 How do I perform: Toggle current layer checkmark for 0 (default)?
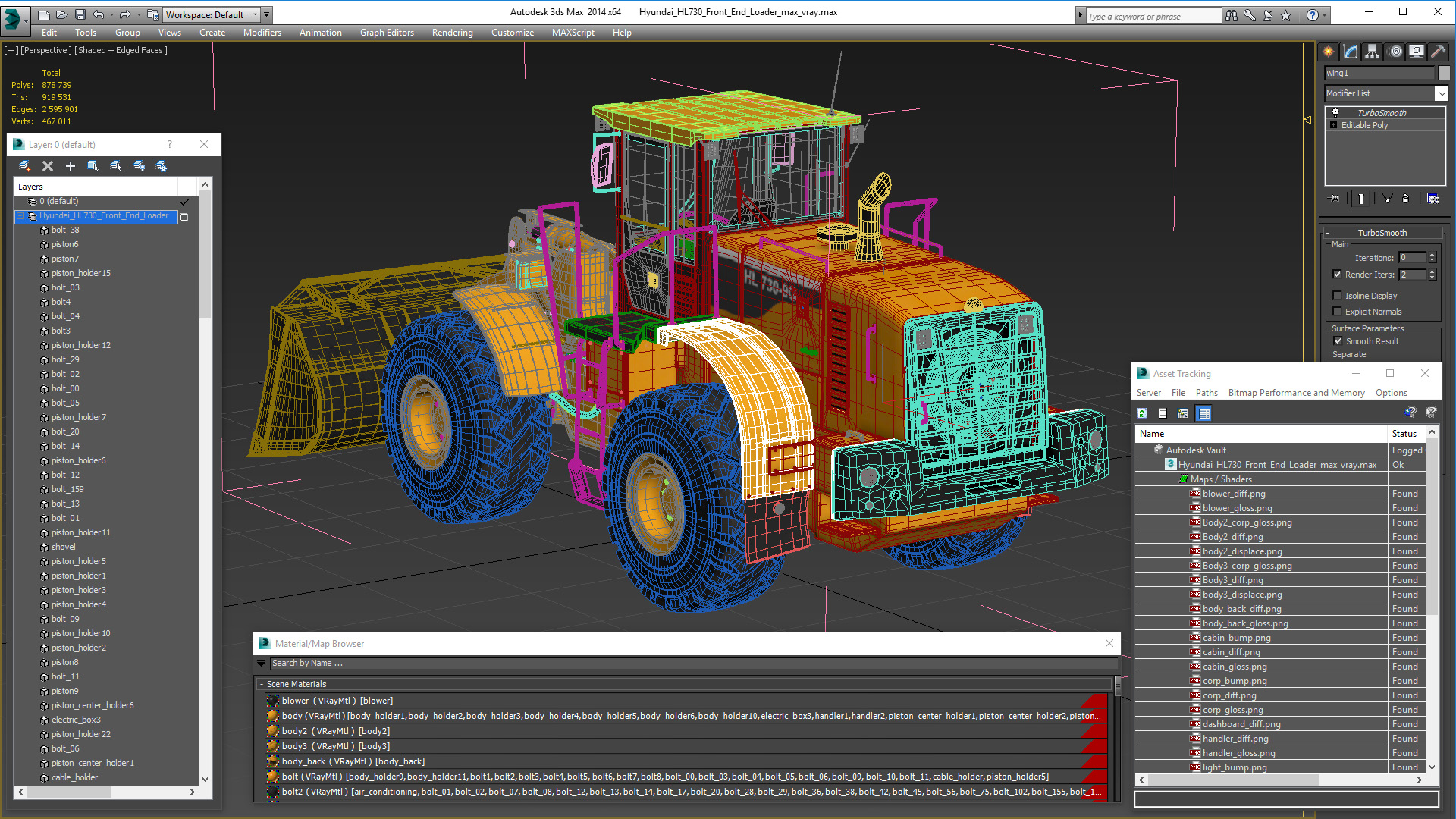point(184,202)
